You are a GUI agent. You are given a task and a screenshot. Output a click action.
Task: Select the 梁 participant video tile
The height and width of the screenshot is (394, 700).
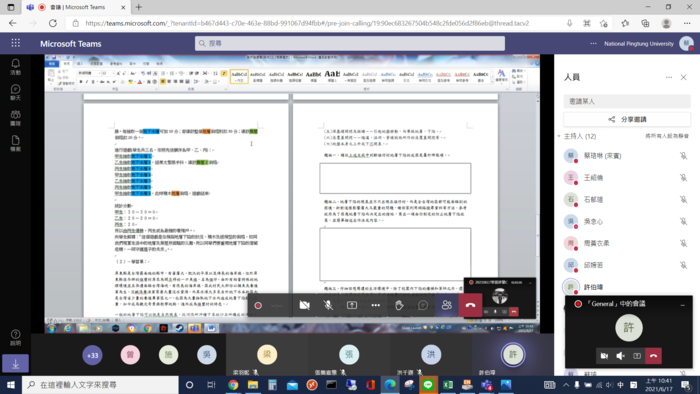click(x=267, y=355)
